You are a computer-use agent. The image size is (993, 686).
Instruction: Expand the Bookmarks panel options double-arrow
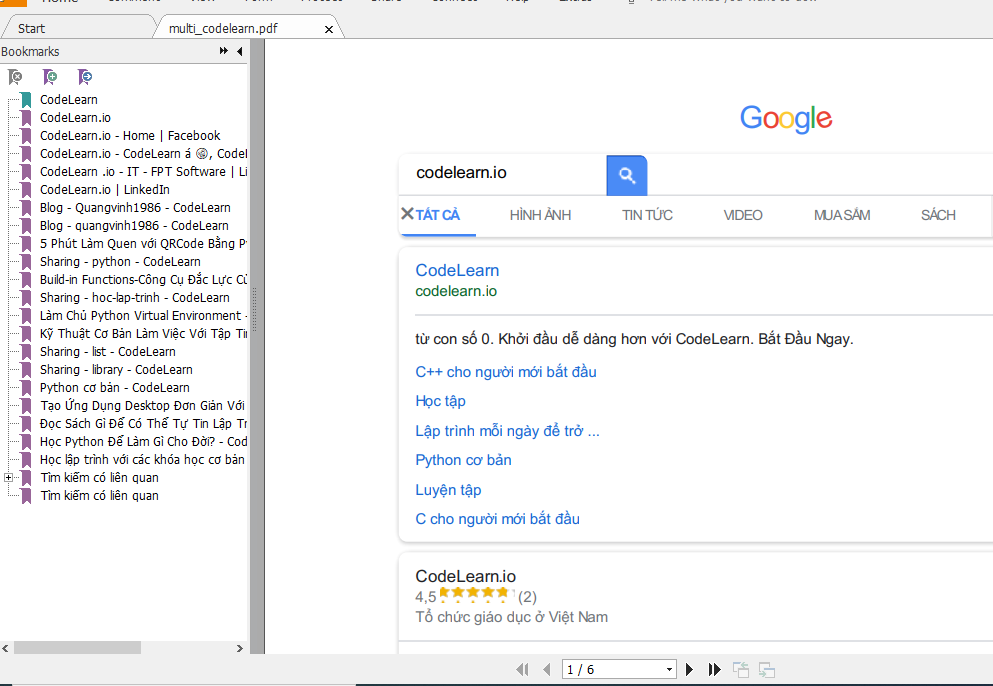(x=224, y=51)
